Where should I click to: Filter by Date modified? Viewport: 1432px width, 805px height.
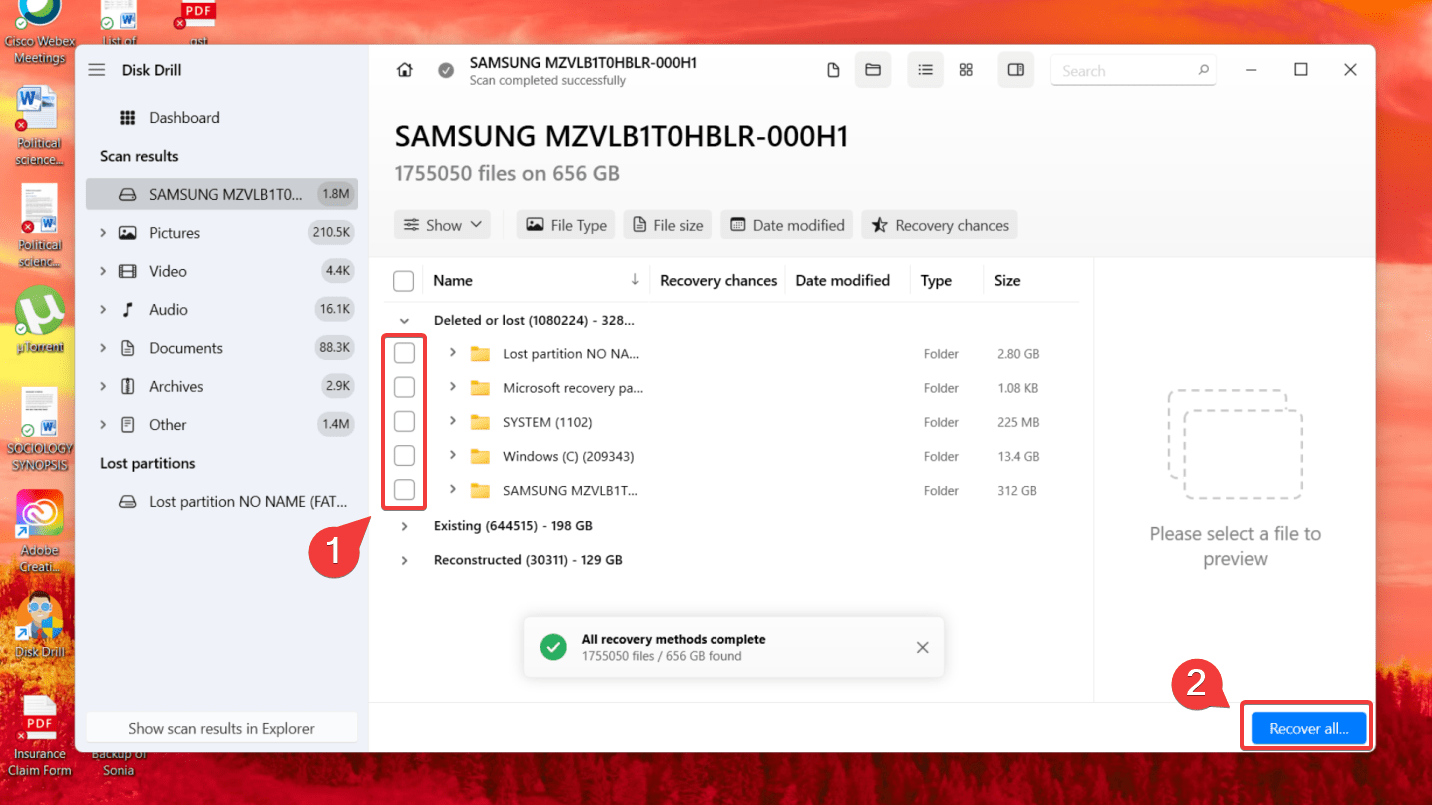coord(787,225)
